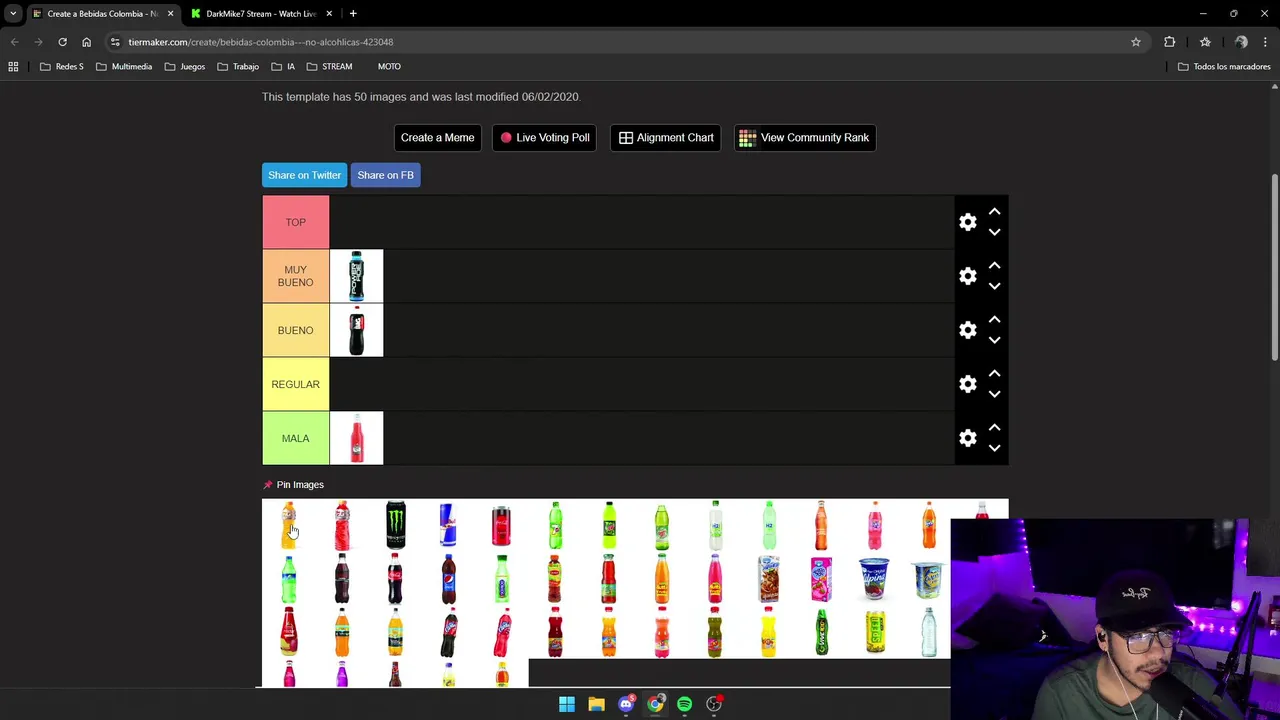Move MUY BUENO tier row up
Screen dimensions: 1280x720
(994, 266)
